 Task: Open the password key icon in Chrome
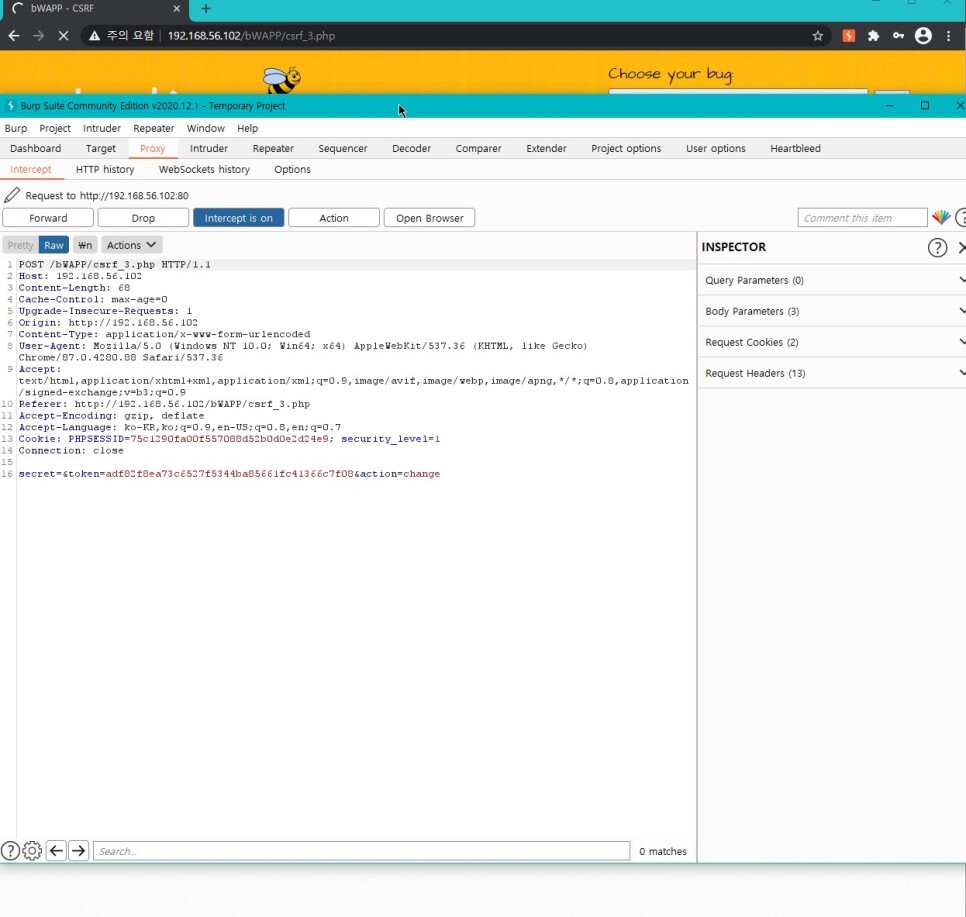(898, 36)
